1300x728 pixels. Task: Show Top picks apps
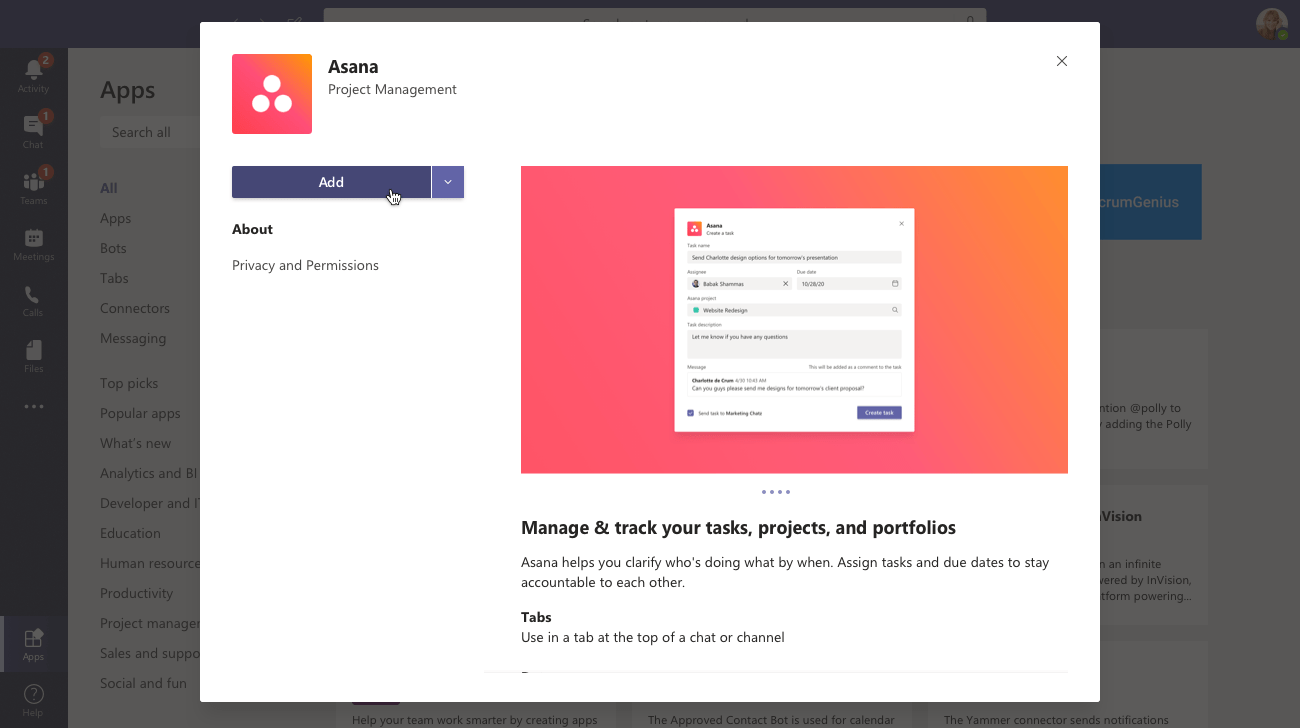(129, 383)
